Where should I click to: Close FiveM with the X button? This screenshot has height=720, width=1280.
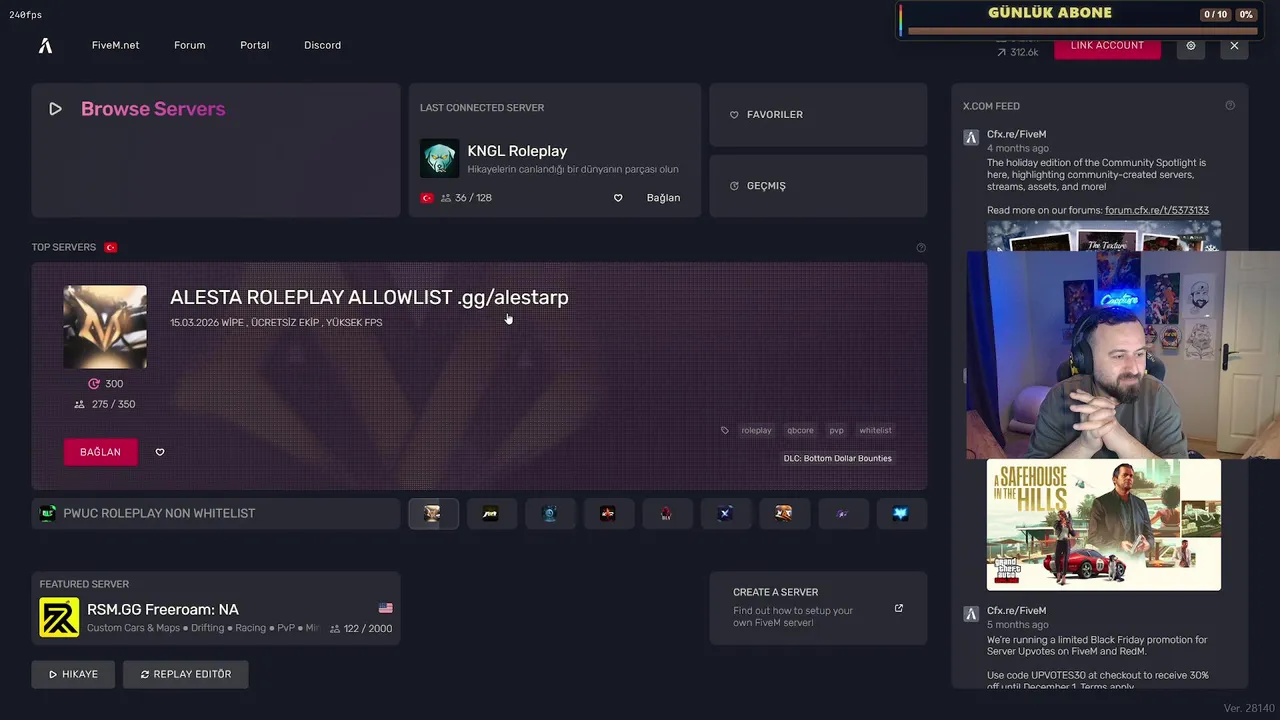[1234, 46]
